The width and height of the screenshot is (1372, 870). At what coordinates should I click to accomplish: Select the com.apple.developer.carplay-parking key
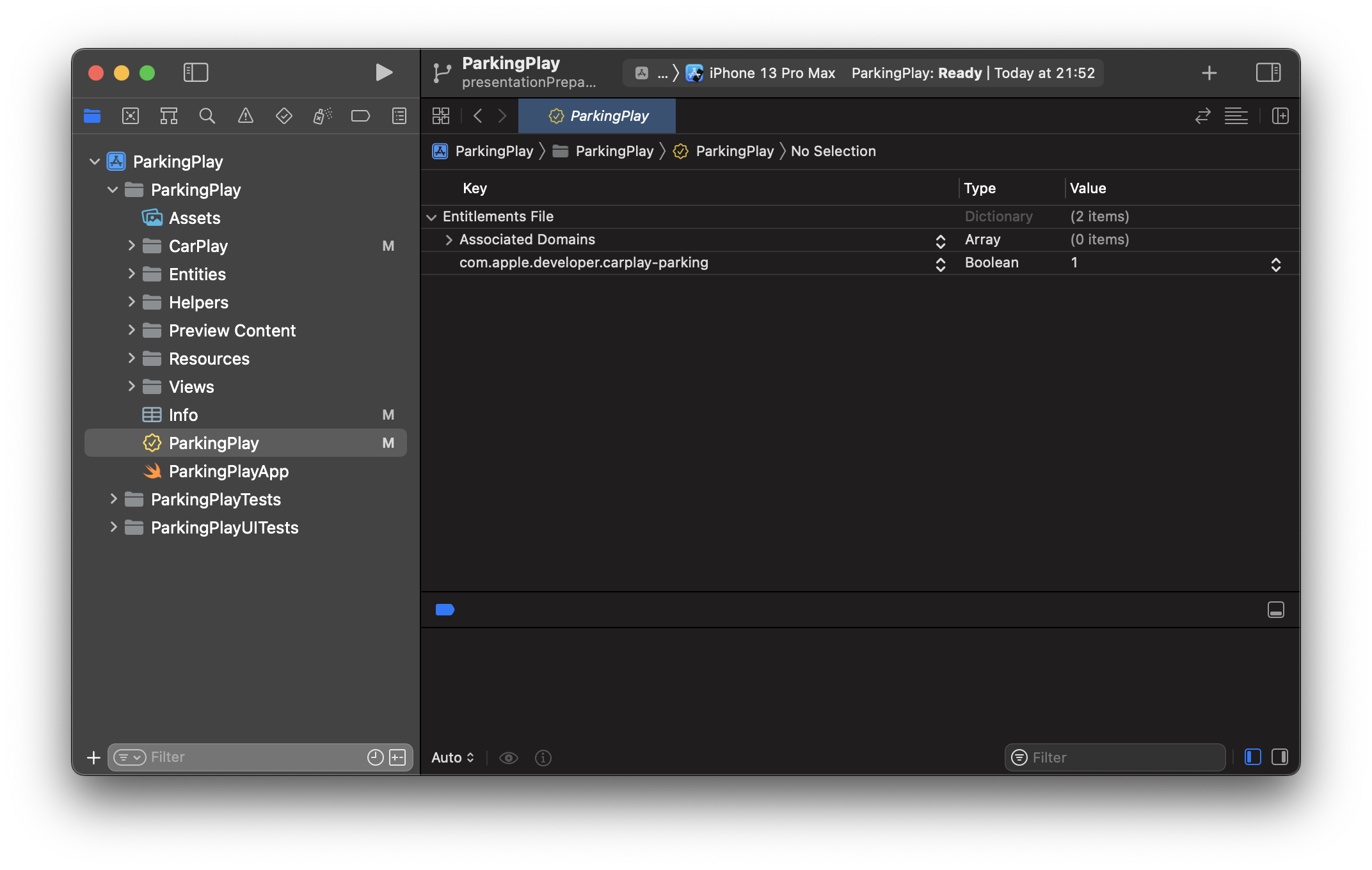(x=584, y=263)
